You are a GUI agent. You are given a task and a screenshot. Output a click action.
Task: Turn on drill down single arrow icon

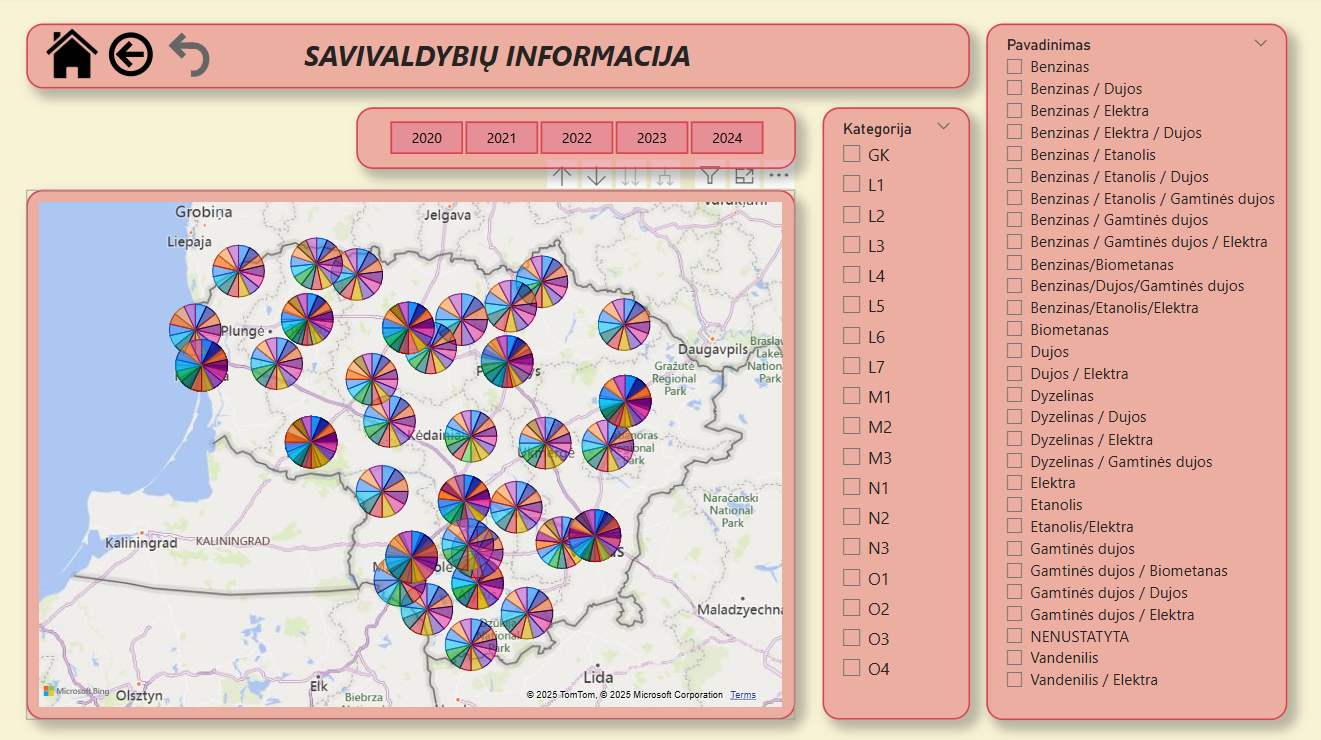597,176
